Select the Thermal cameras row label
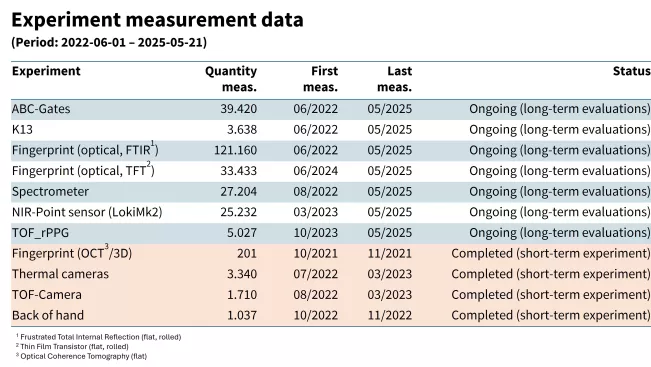The width and height of the screenshot is (651, 367). [60, 274]
